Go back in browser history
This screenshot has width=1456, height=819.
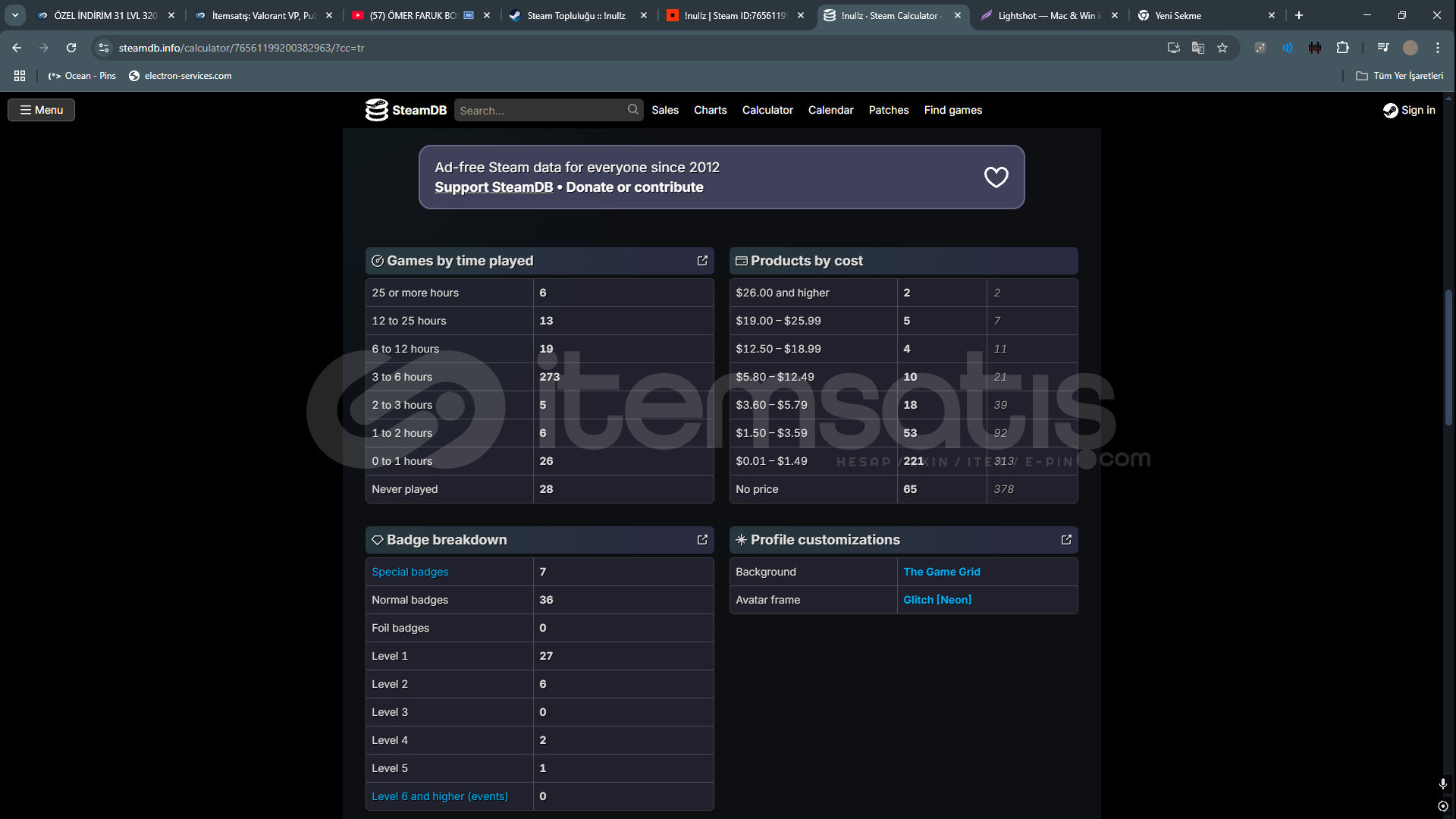tap(17, 48)
